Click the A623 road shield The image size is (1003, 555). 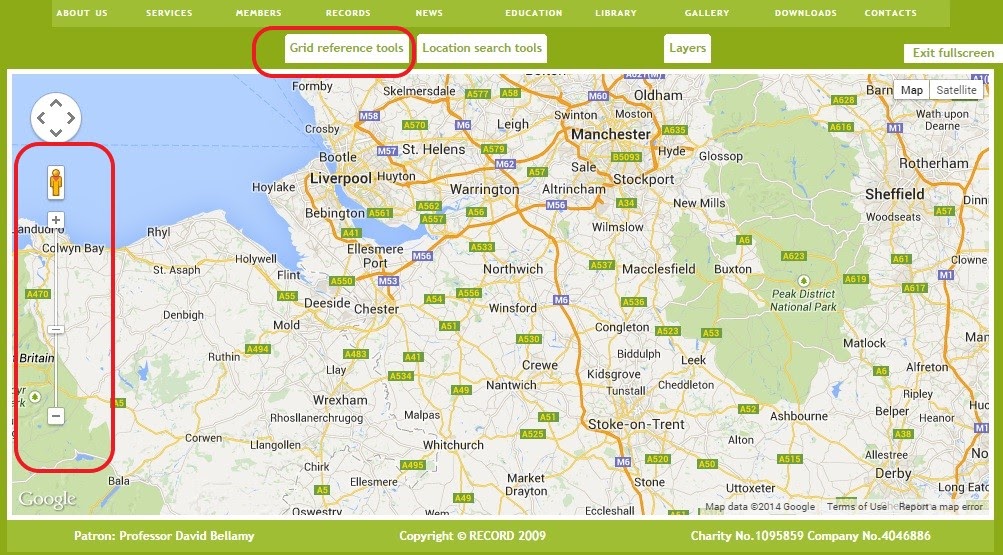point(793,256)
